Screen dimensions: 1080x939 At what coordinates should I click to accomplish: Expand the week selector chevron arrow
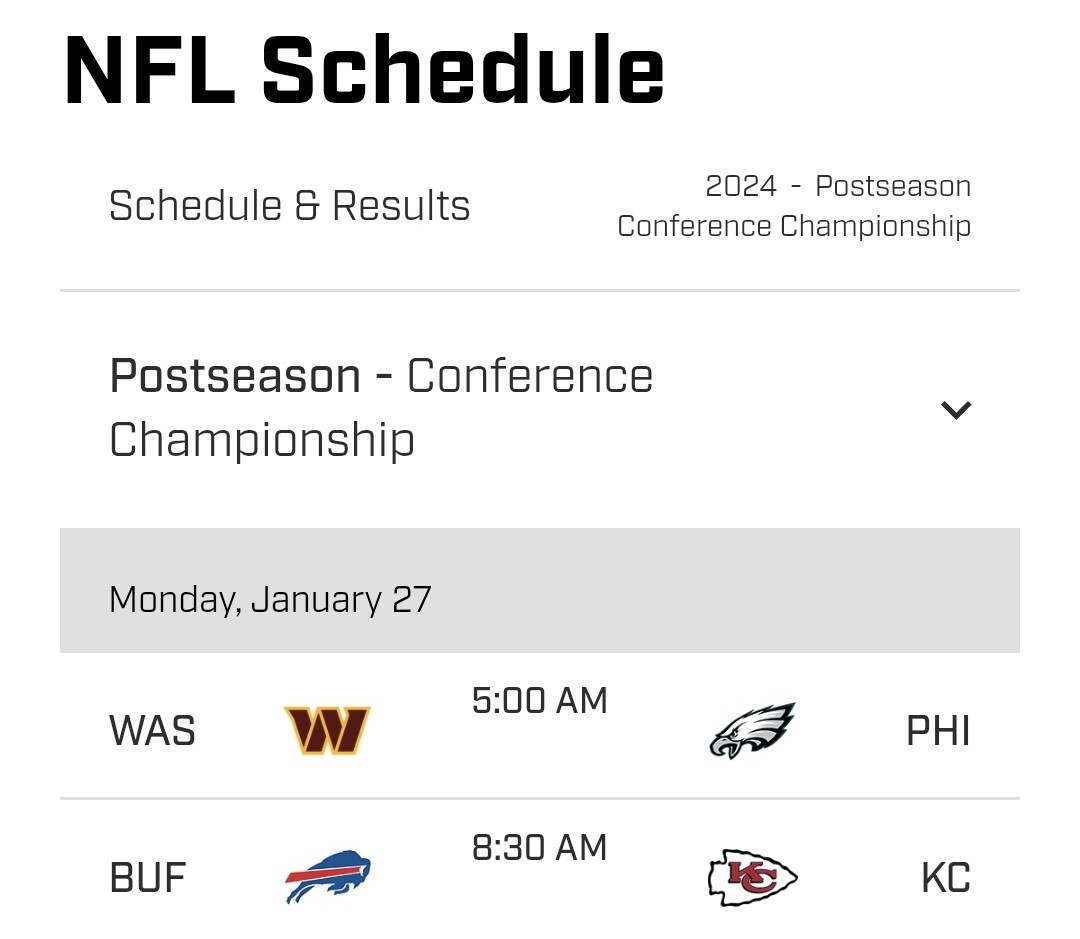pos(956,409)
